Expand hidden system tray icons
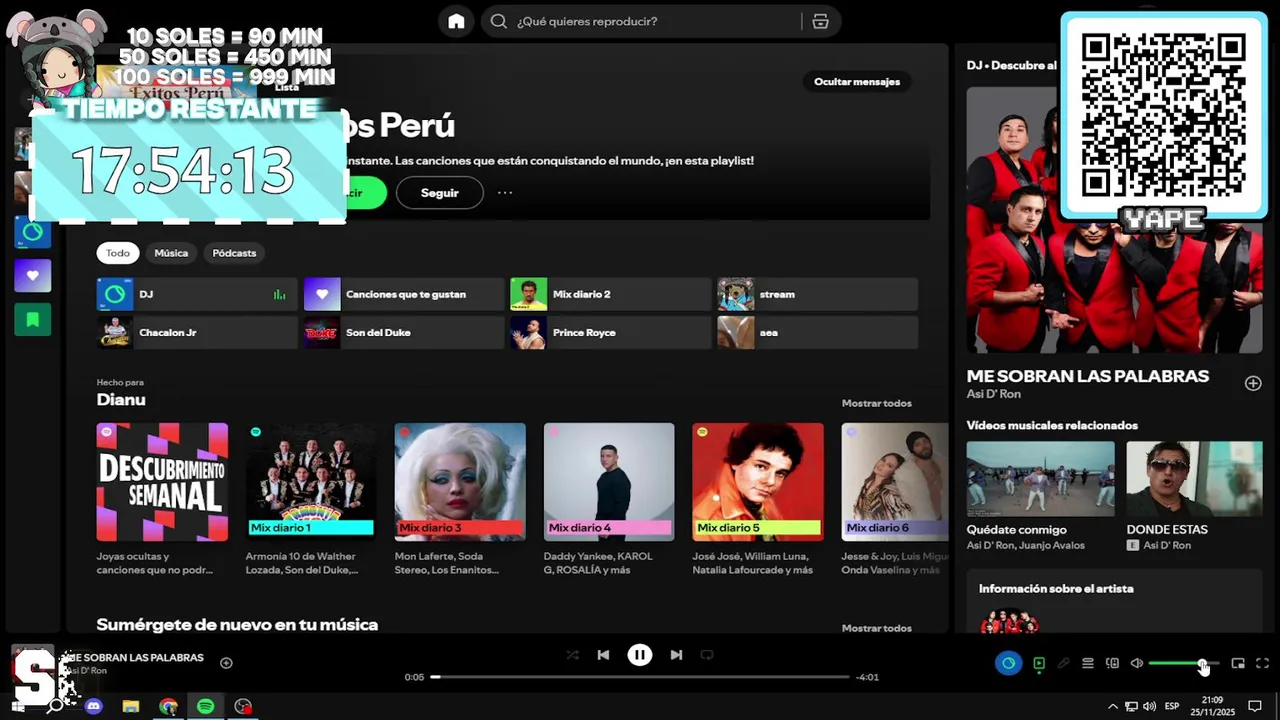This screenshot has width=1280, height=720. (1112, 706)
